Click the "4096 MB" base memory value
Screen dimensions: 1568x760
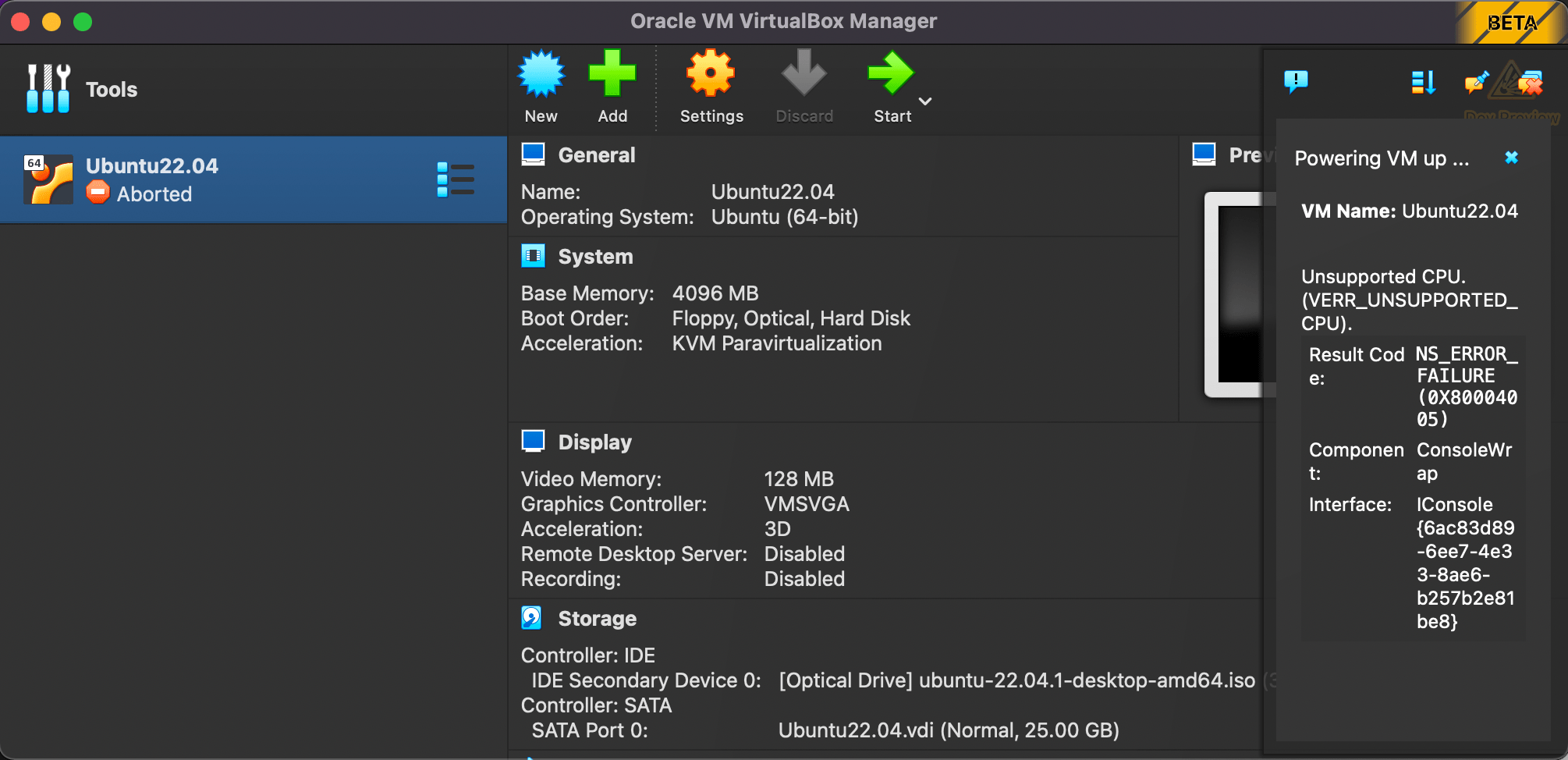pyautogui.click(x=715, y=293)
